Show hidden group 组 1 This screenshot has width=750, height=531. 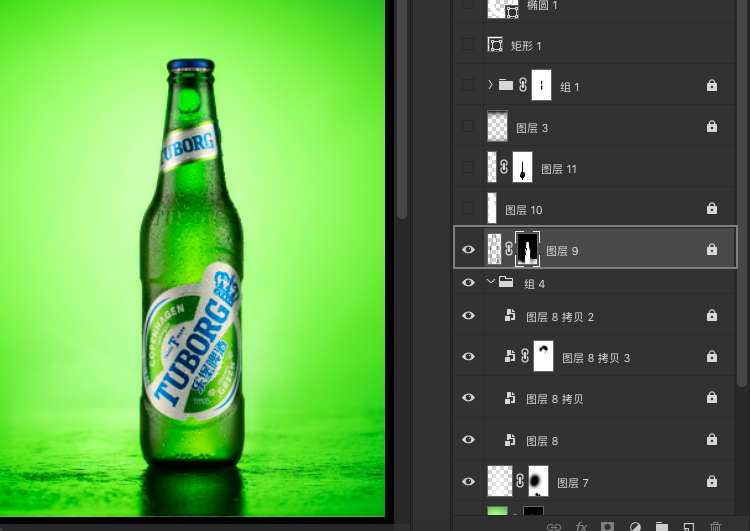coord(468,85)
